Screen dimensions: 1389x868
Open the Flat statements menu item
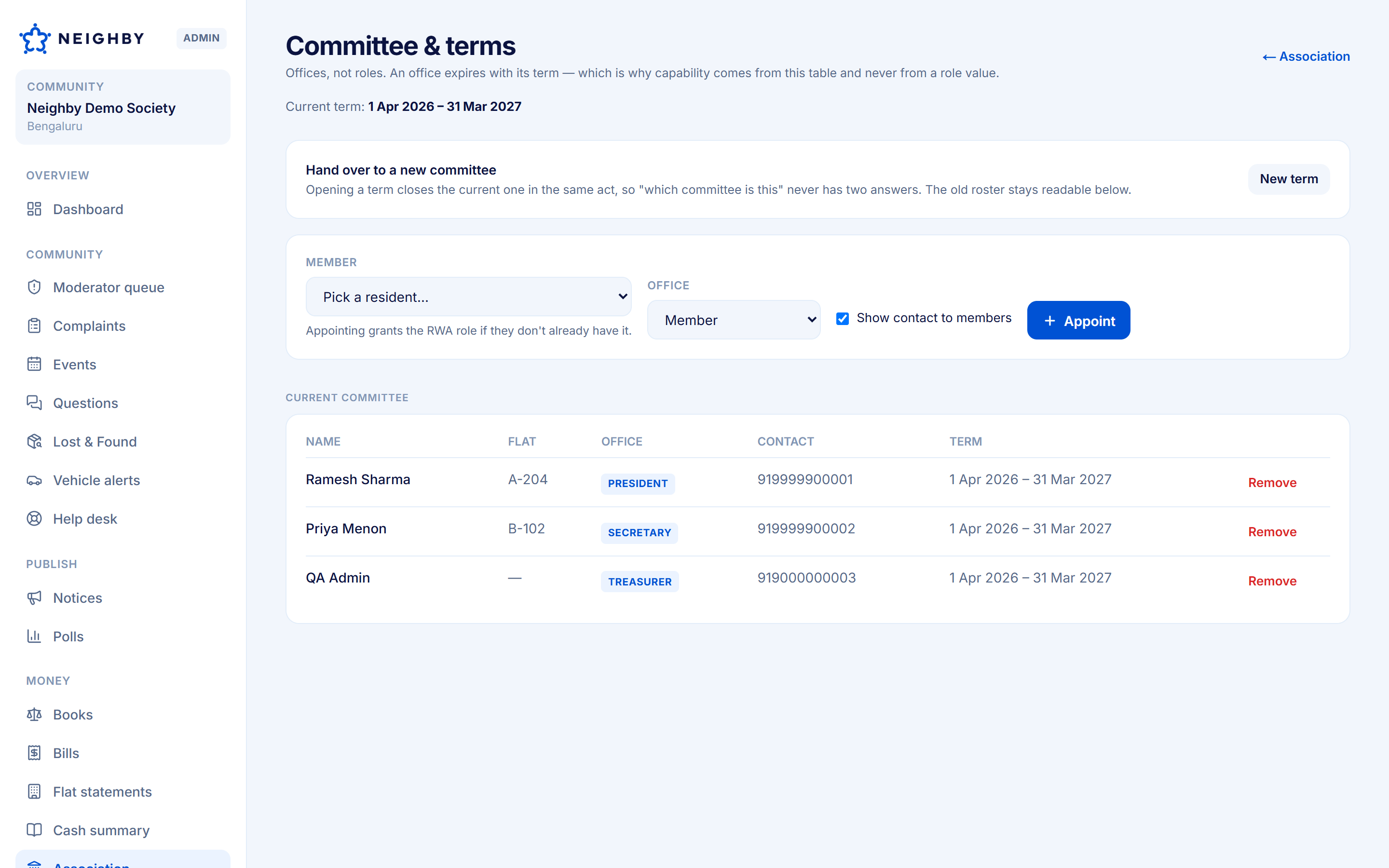click(123, 791)
